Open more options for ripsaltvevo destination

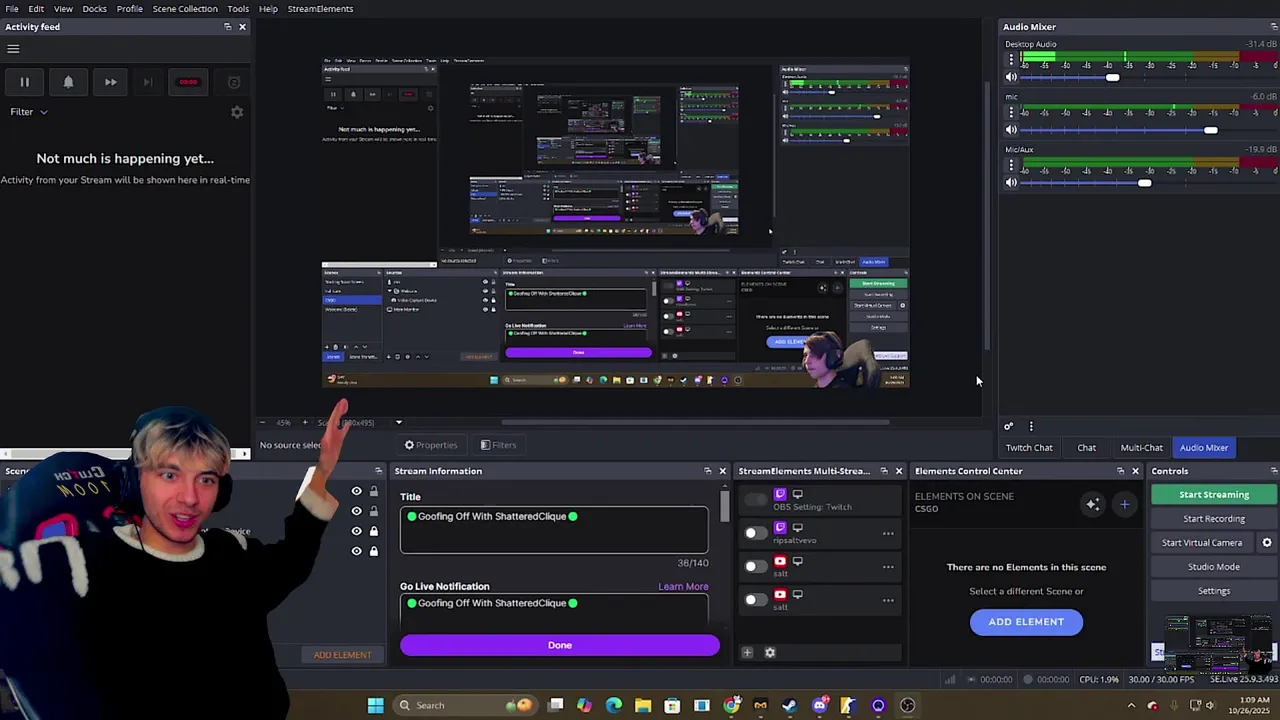[x=888, y=533]
